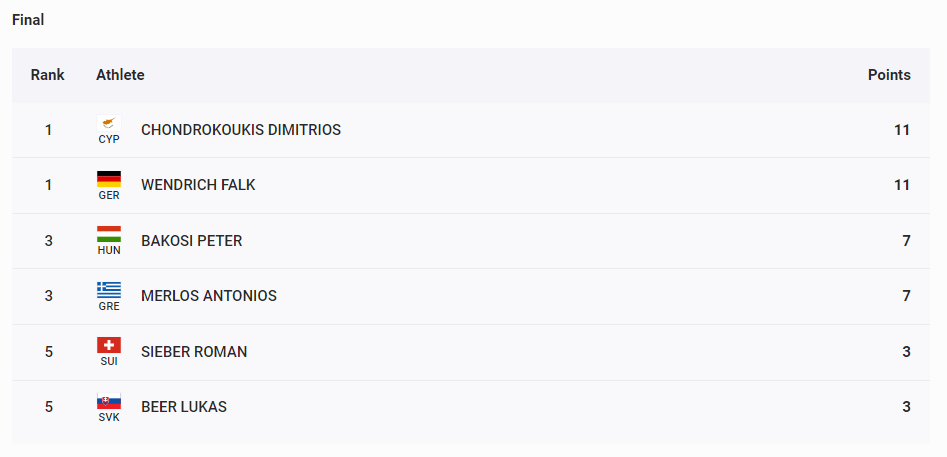
Task: Click the GER country code label
Action: (x=109, y=196)
